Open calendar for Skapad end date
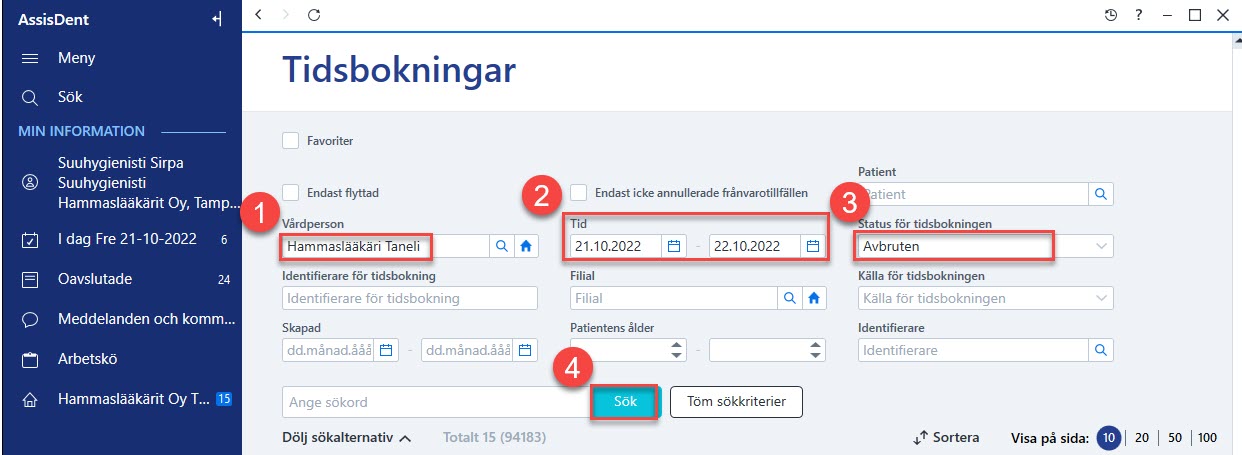 (x=525, y=350)
